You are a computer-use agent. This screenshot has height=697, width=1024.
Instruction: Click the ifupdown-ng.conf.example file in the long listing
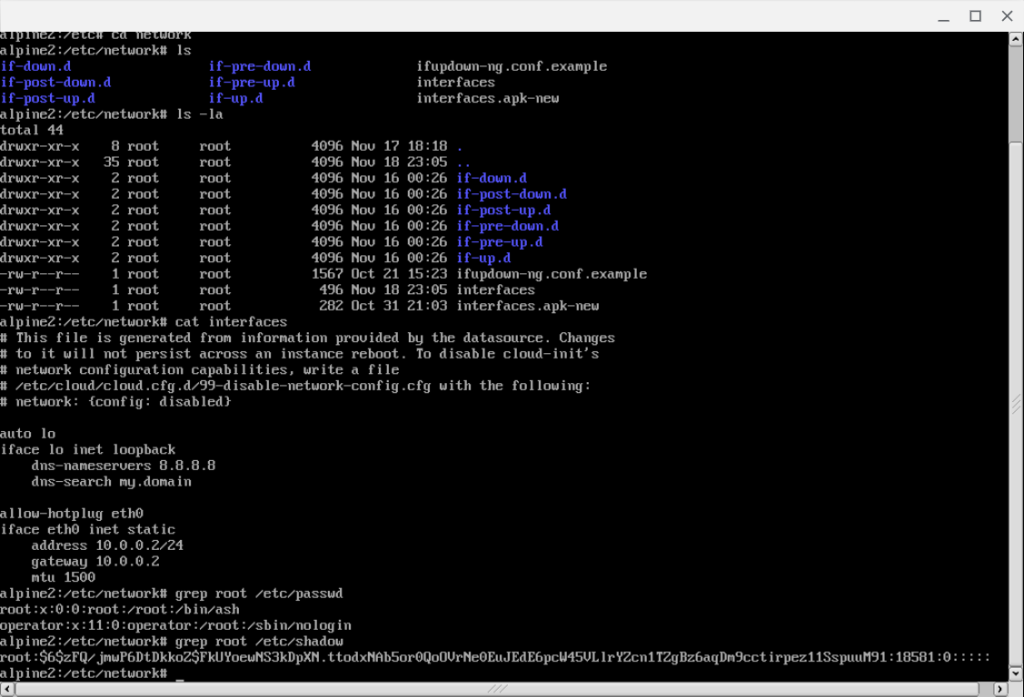click(552, 274)
